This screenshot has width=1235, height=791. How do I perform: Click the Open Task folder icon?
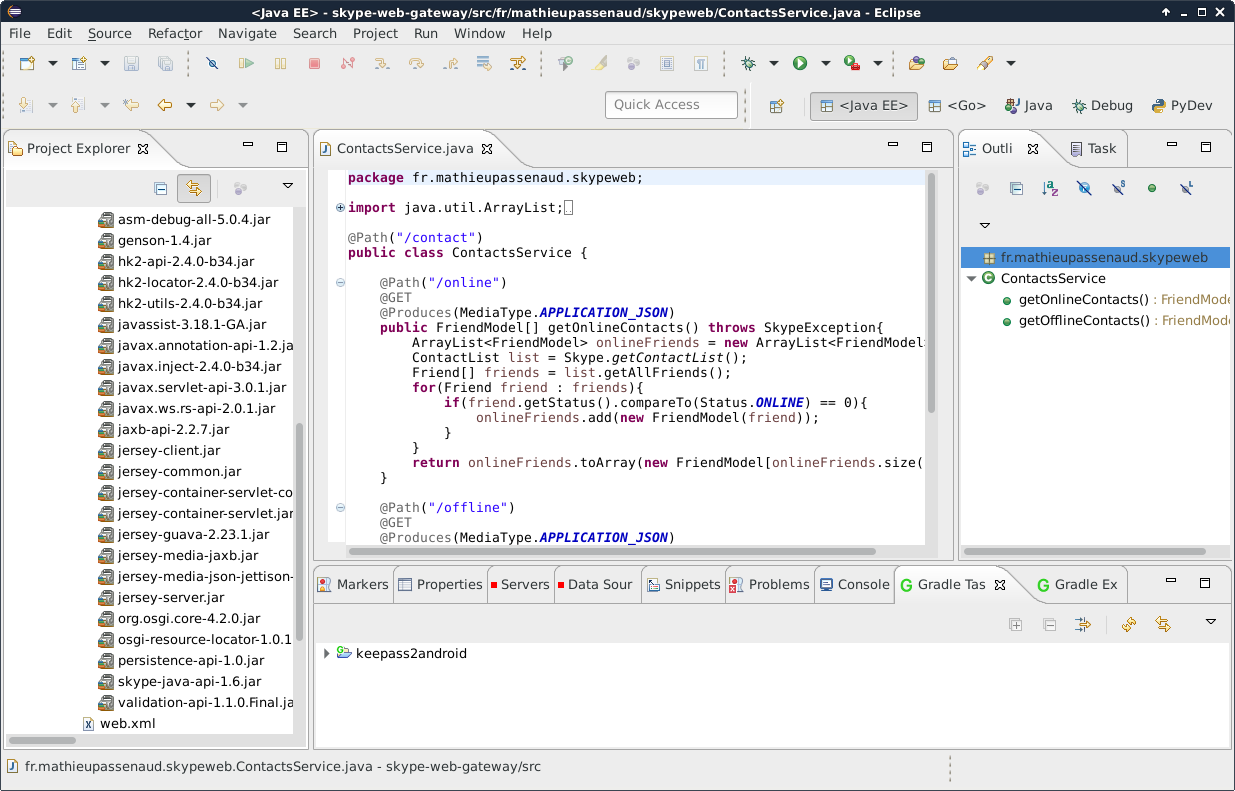[x=950, y=63]
